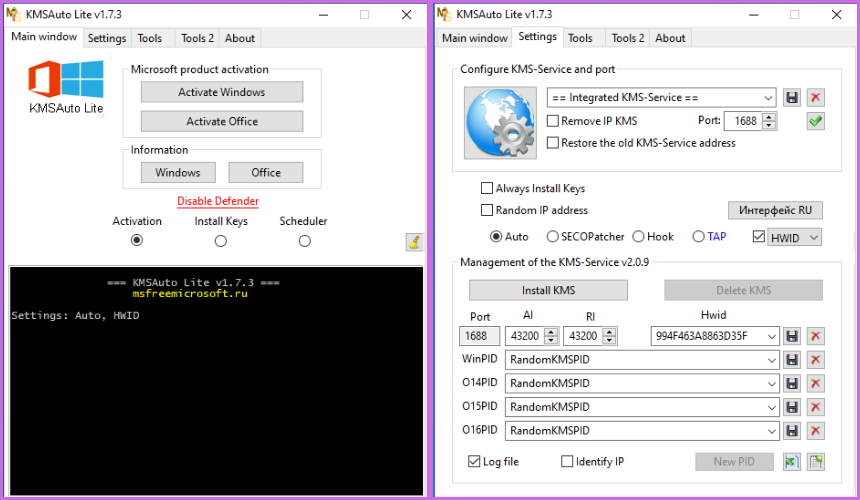Expand the HWID dropdown
Image resolution: width=860 pixels, height=500 pixels.
[x=812, y=238]
